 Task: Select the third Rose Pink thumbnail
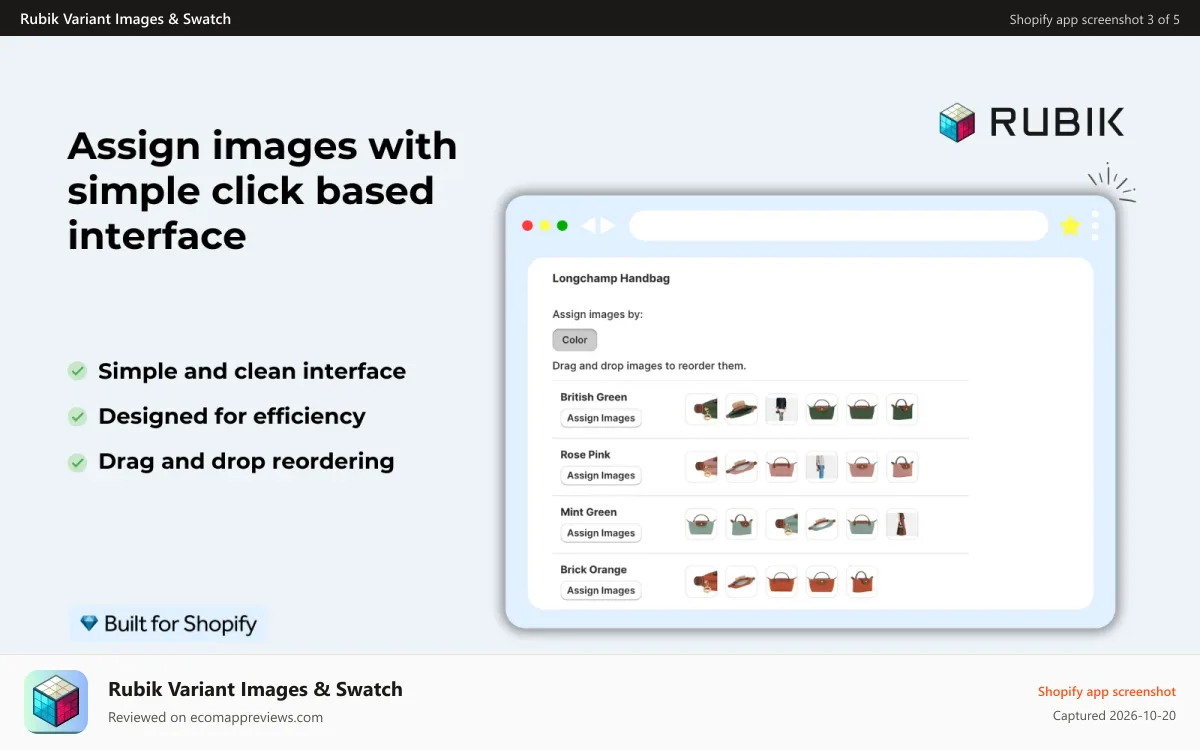tap(782, 467)
